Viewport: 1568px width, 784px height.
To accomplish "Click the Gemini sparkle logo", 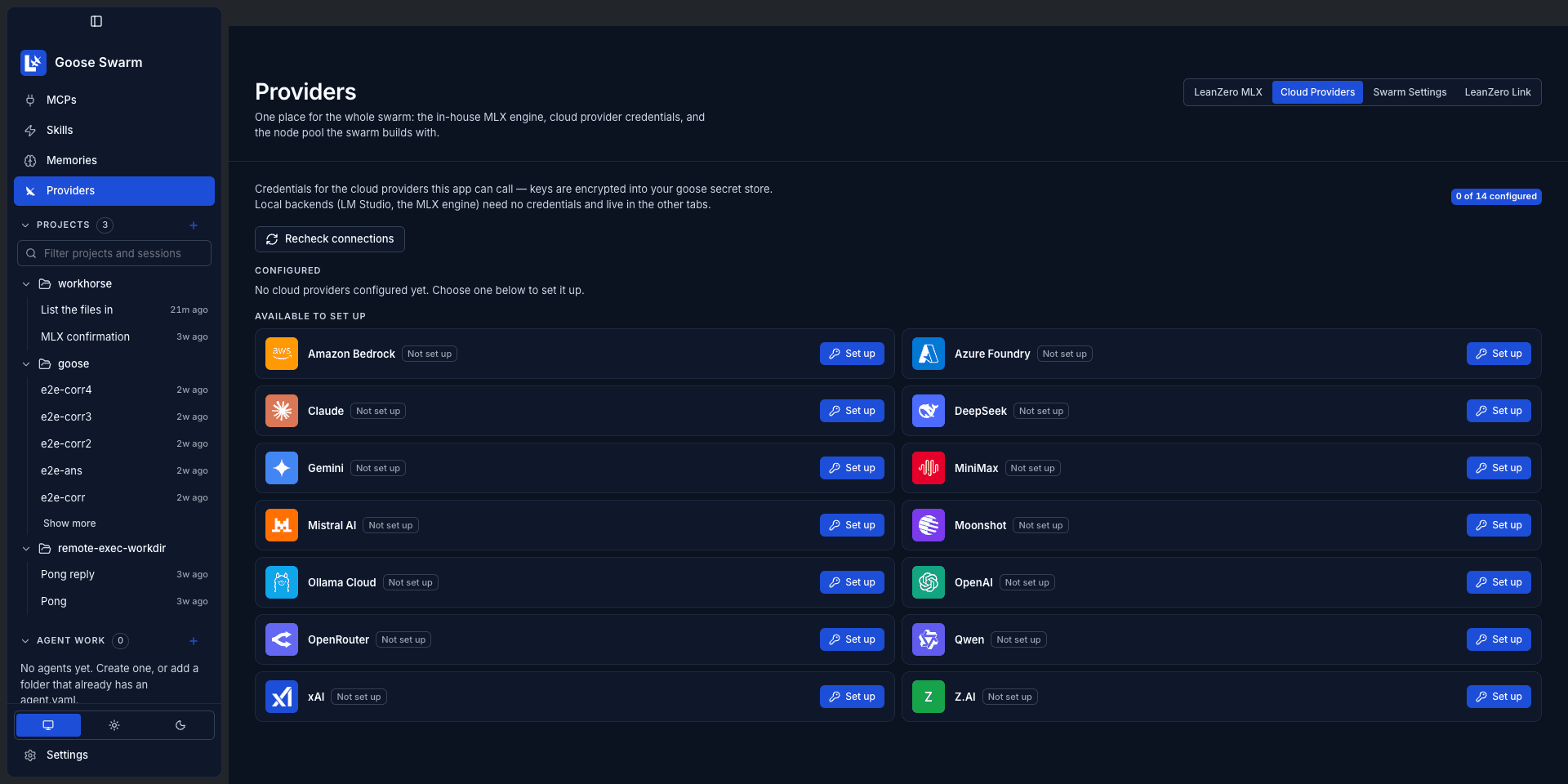I will coord(282,468).
